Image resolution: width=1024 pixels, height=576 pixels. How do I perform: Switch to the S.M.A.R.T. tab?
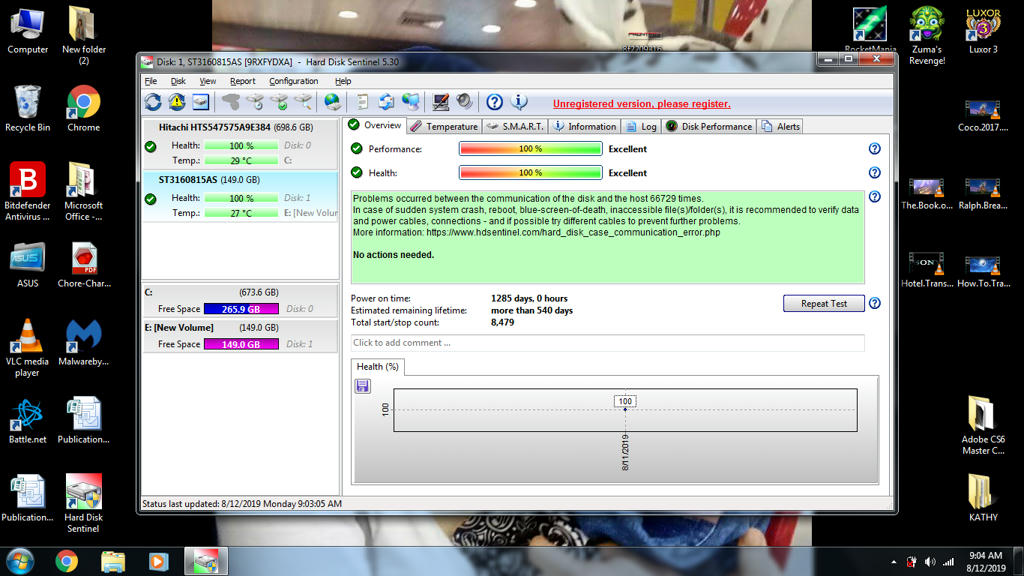click(515, 127)
